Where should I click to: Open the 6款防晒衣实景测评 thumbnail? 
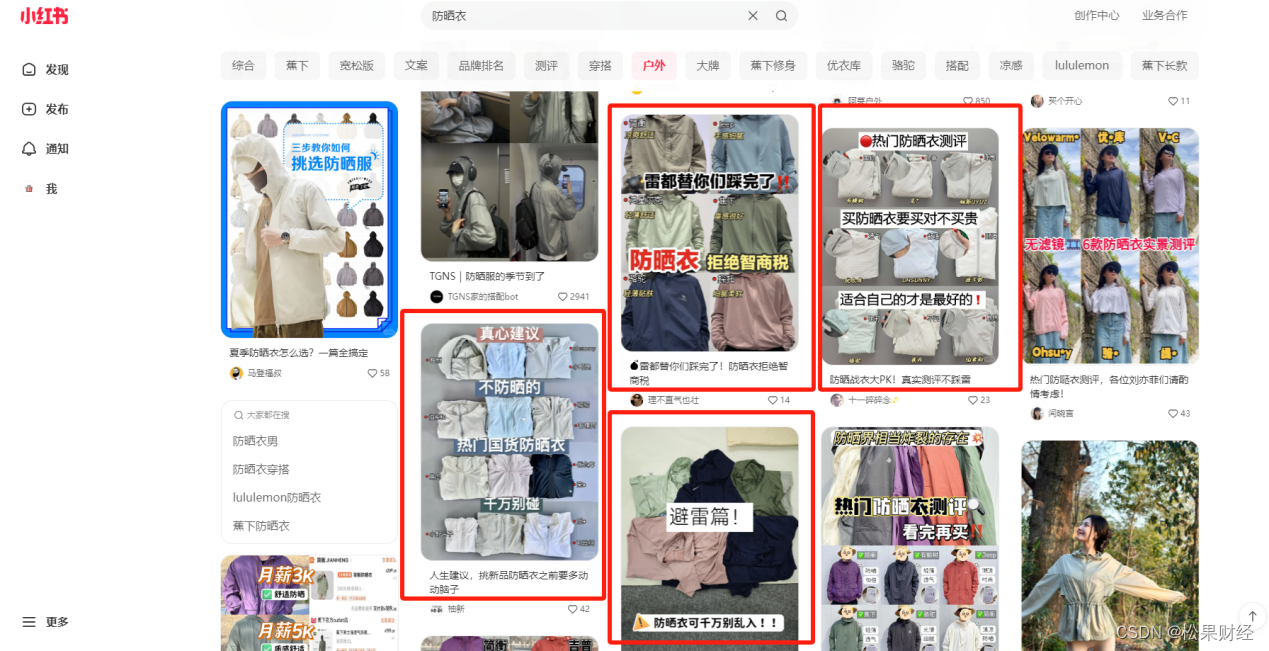click(x=1110, y=246)
